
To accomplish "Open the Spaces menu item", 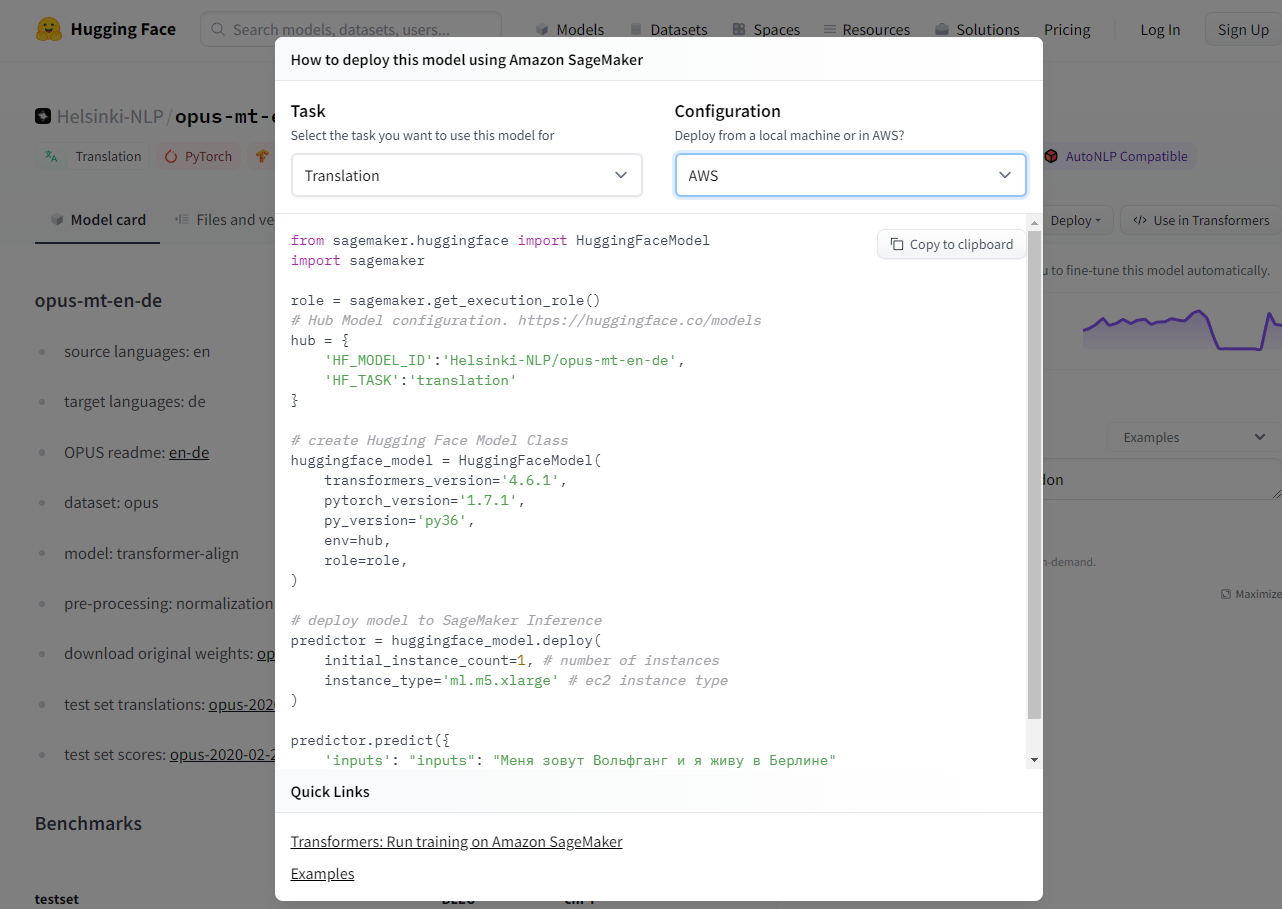I will [x=766, y=30].
